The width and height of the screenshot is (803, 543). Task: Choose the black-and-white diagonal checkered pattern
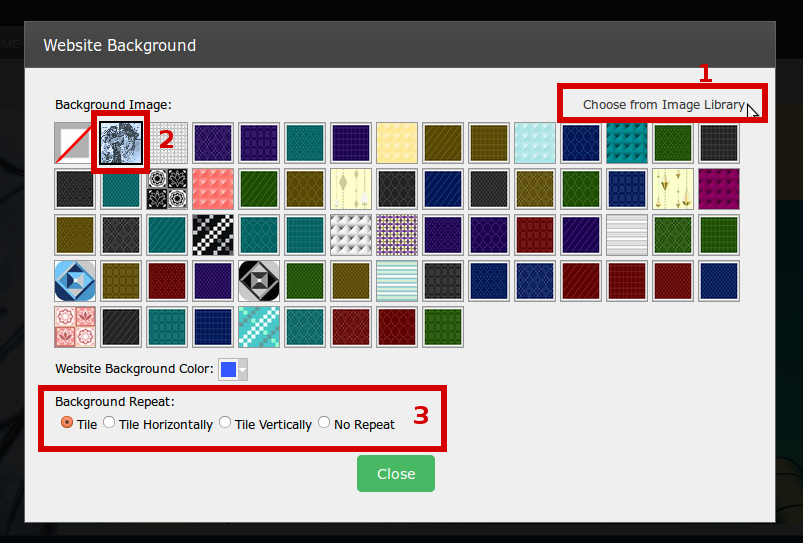click(x=213, y=235)
